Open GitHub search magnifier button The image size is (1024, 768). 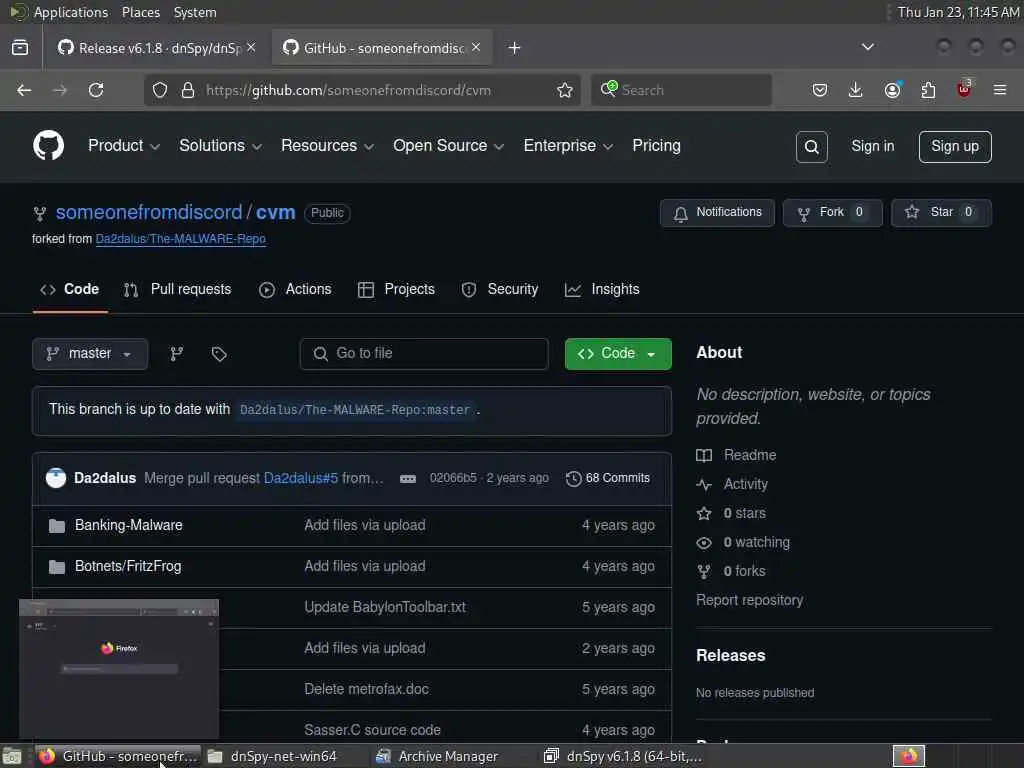pyautogui.click(x=811, y=147)
